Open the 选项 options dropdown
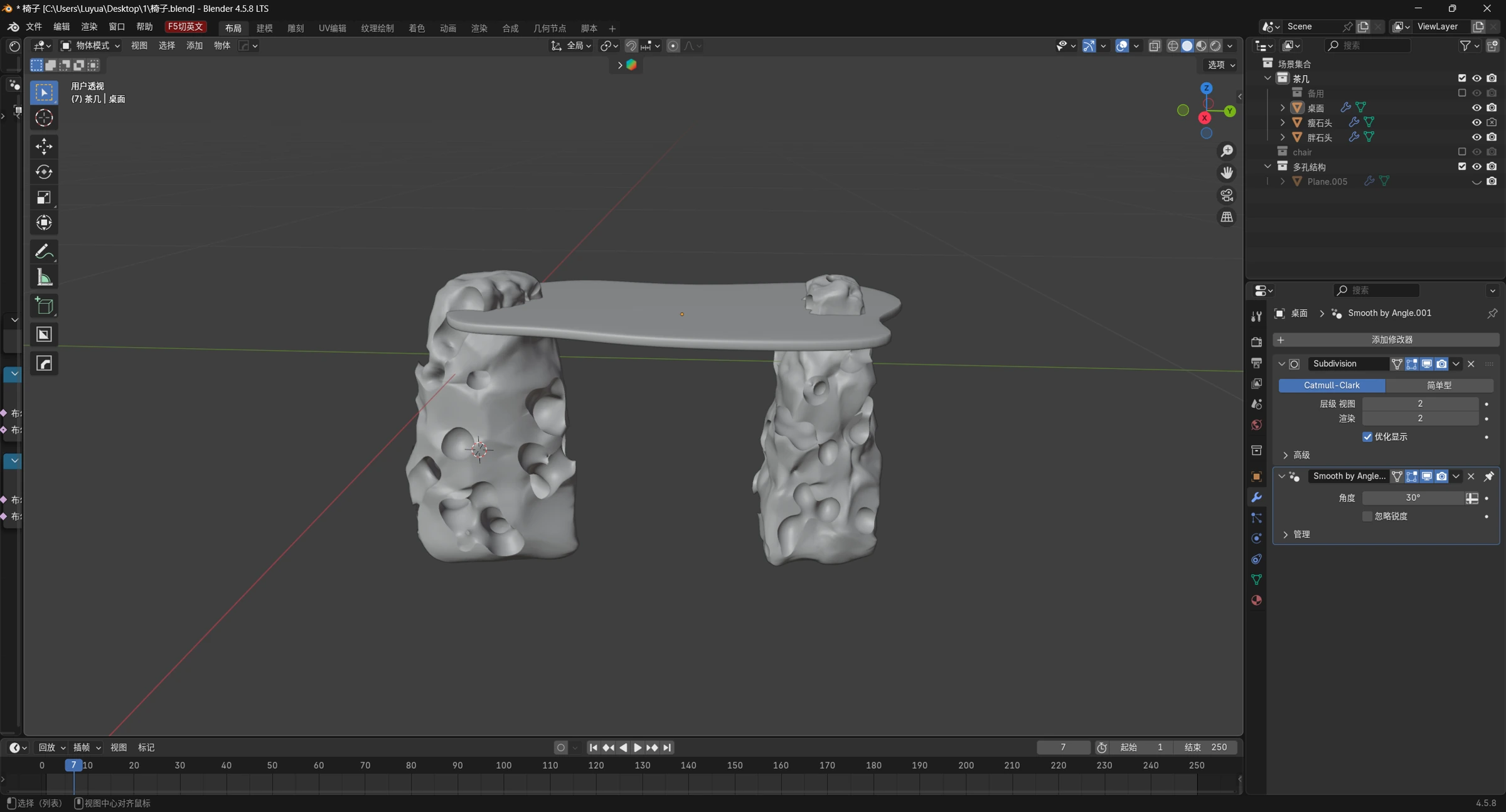Screen dimensions: 1506x812 [x=1220, y=65]
